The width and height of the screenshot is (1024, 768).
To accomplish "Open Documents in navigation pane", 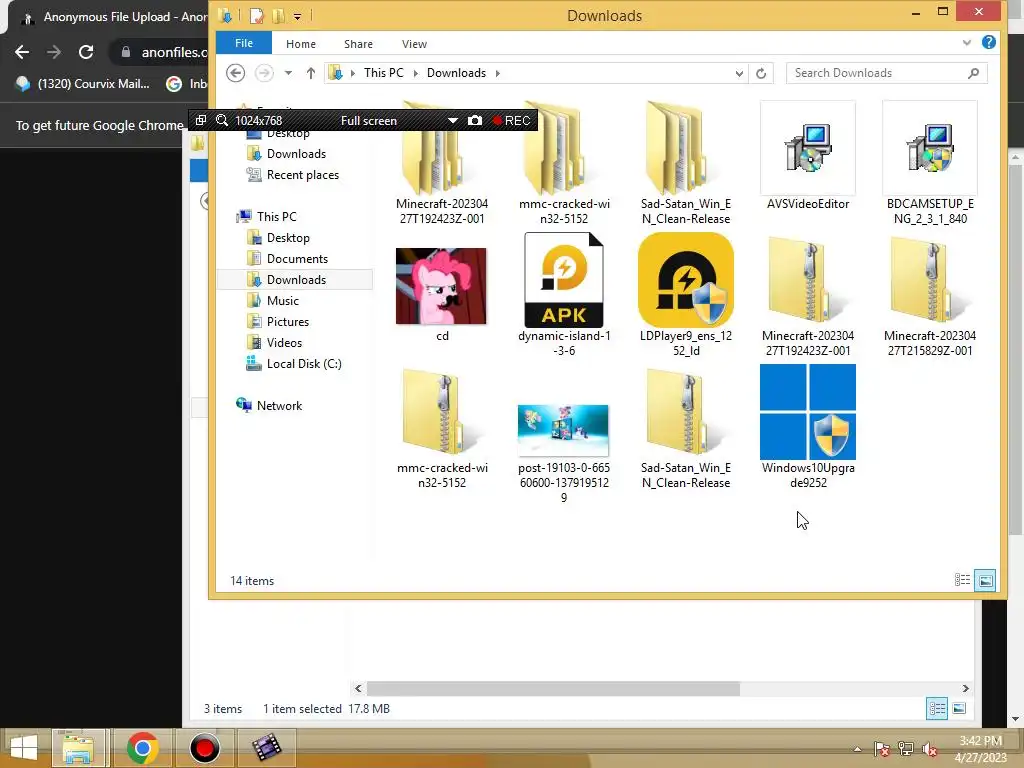I will click(296, 259).
